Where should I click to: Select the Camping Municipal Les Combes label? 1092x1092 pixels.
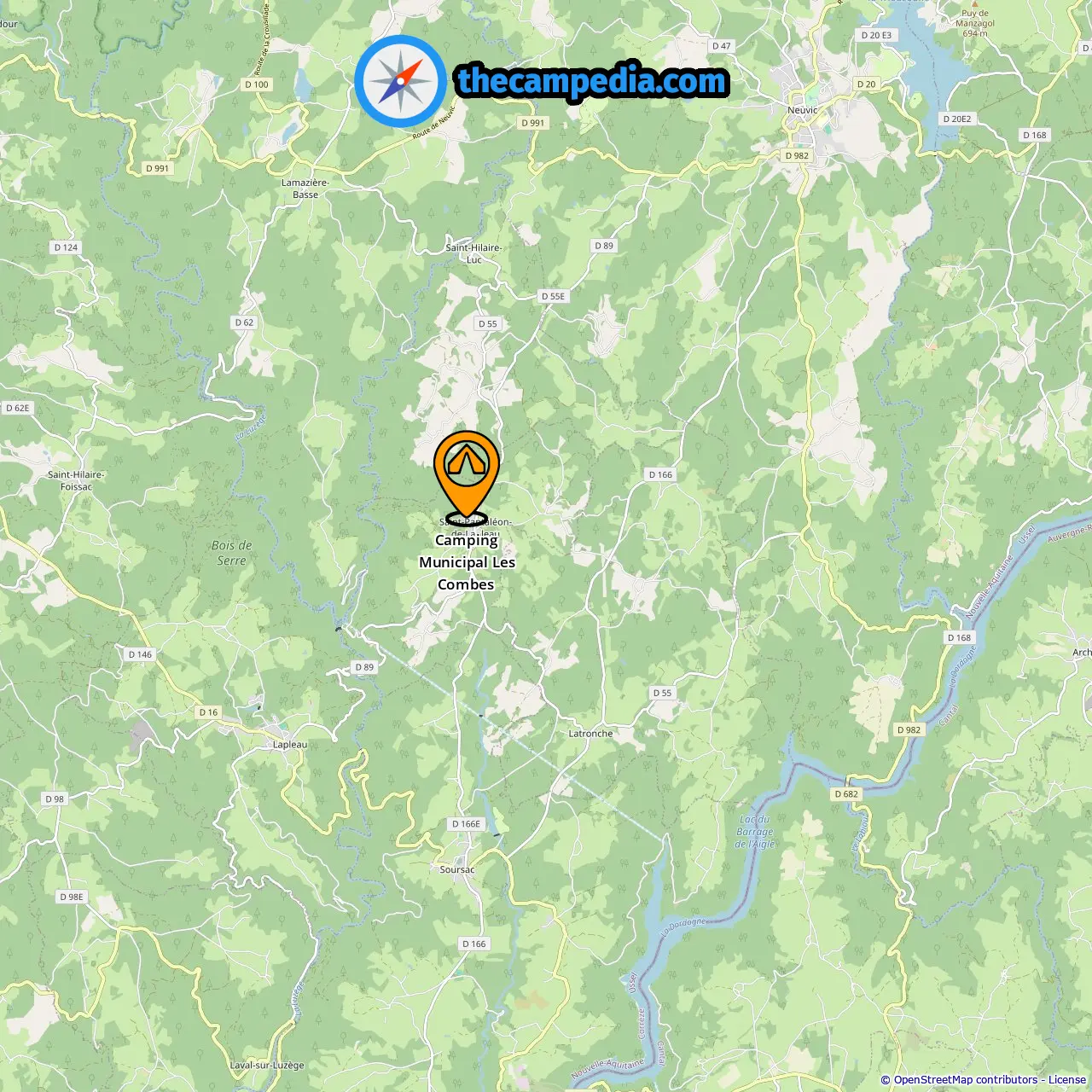coord(467,562)
